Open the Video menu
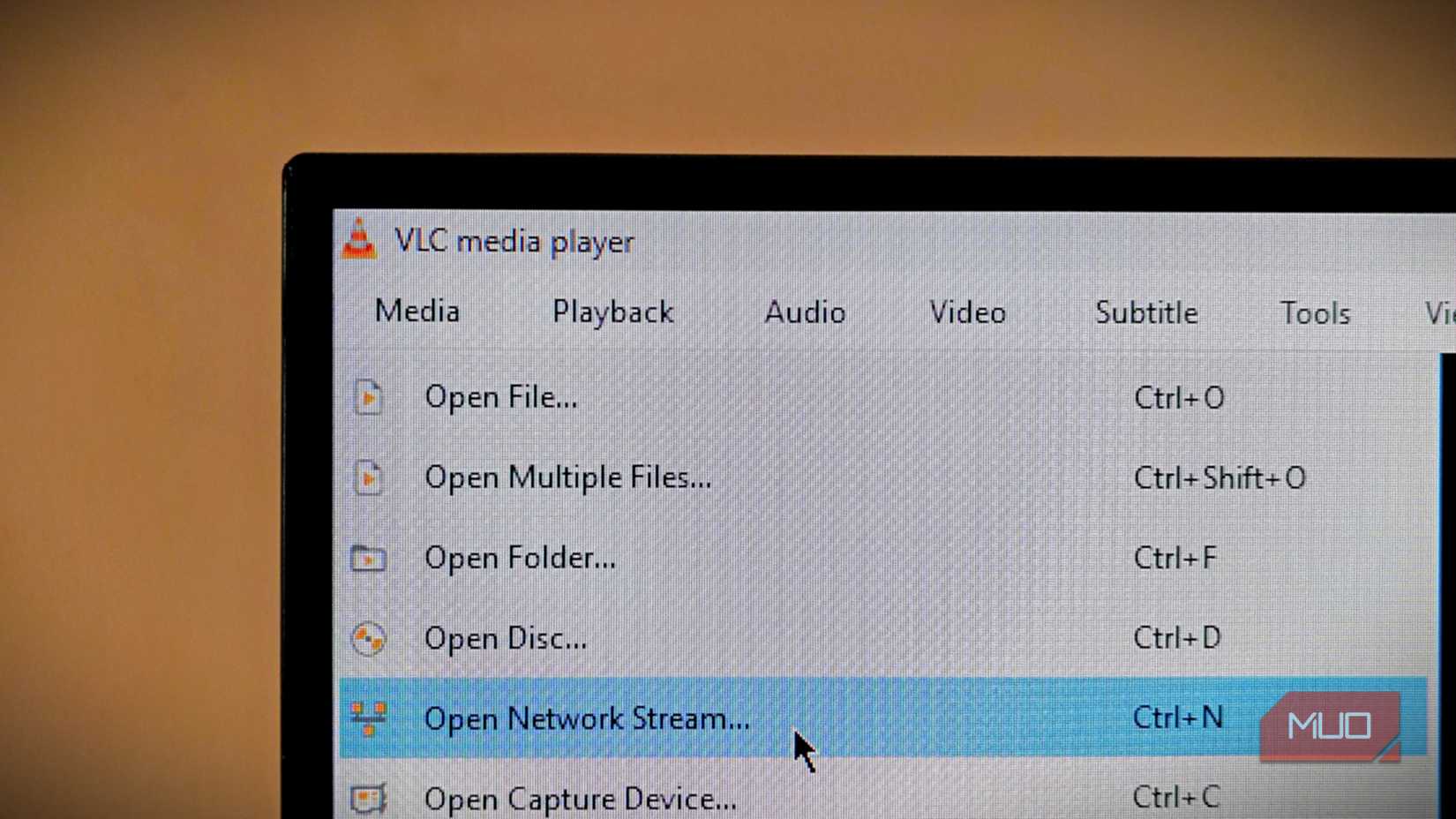The width and height of the screenshot is (1456, 819). click(968, 312)
